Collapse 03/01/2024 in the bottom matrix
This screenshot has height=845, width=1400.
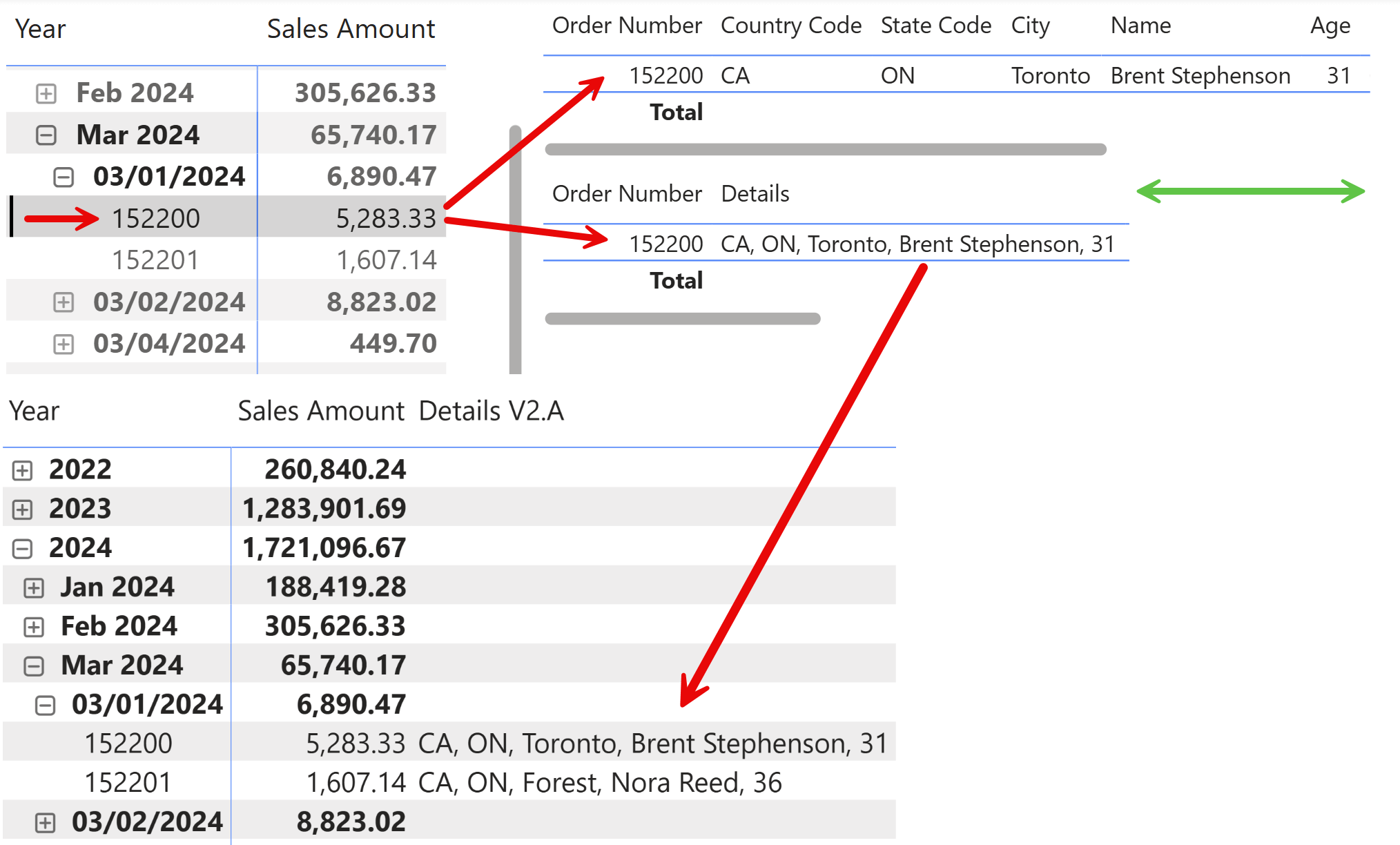click(46, 706)
